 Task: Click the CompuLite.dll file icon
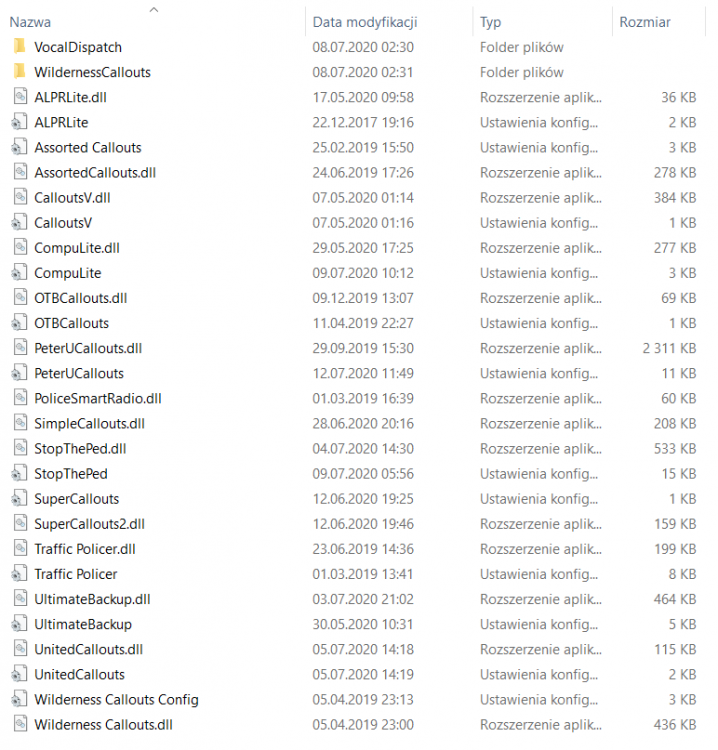coord(20,248)
